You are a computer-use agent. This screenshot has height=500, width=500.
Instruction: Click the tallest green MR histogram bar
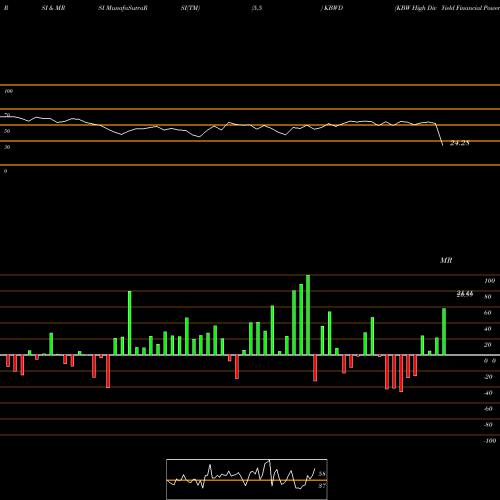point(308,315)
